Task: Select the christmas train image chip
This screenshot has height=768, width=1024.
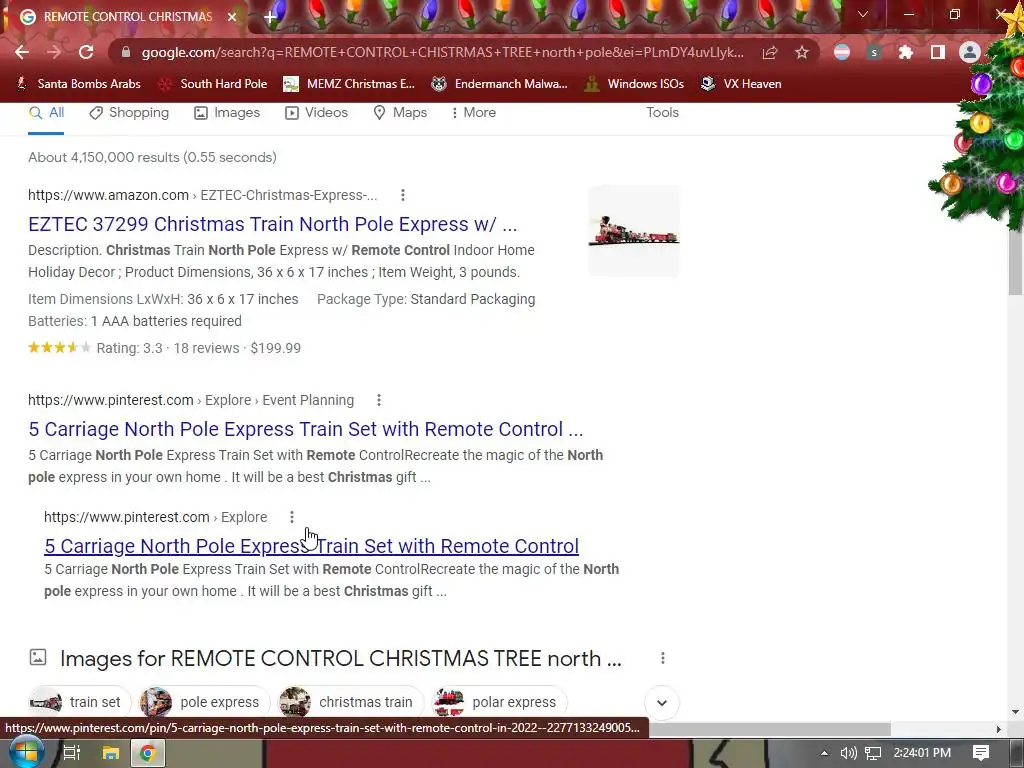Action: click(x=351, y=702)
